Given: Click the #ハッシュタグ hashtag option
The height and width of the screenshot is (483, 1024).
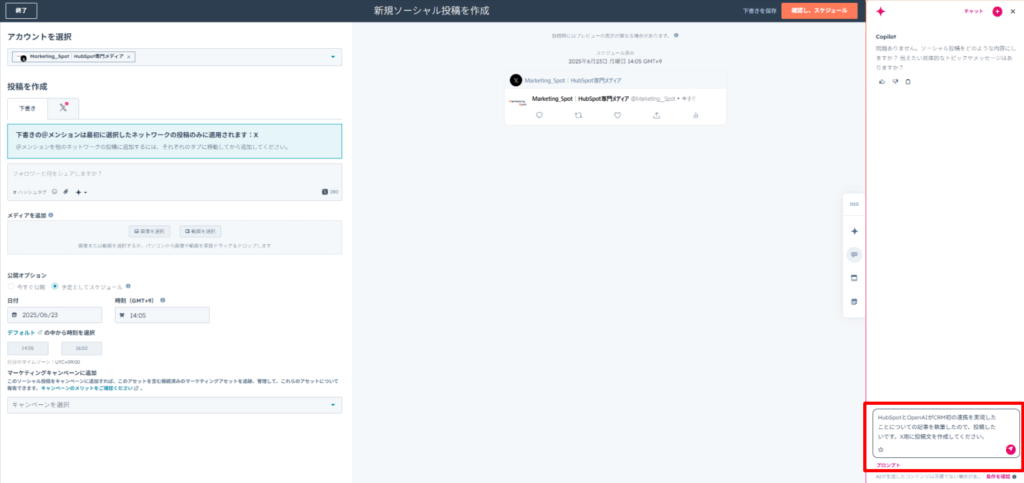Looking at the screenshot, I should point(29,192).
